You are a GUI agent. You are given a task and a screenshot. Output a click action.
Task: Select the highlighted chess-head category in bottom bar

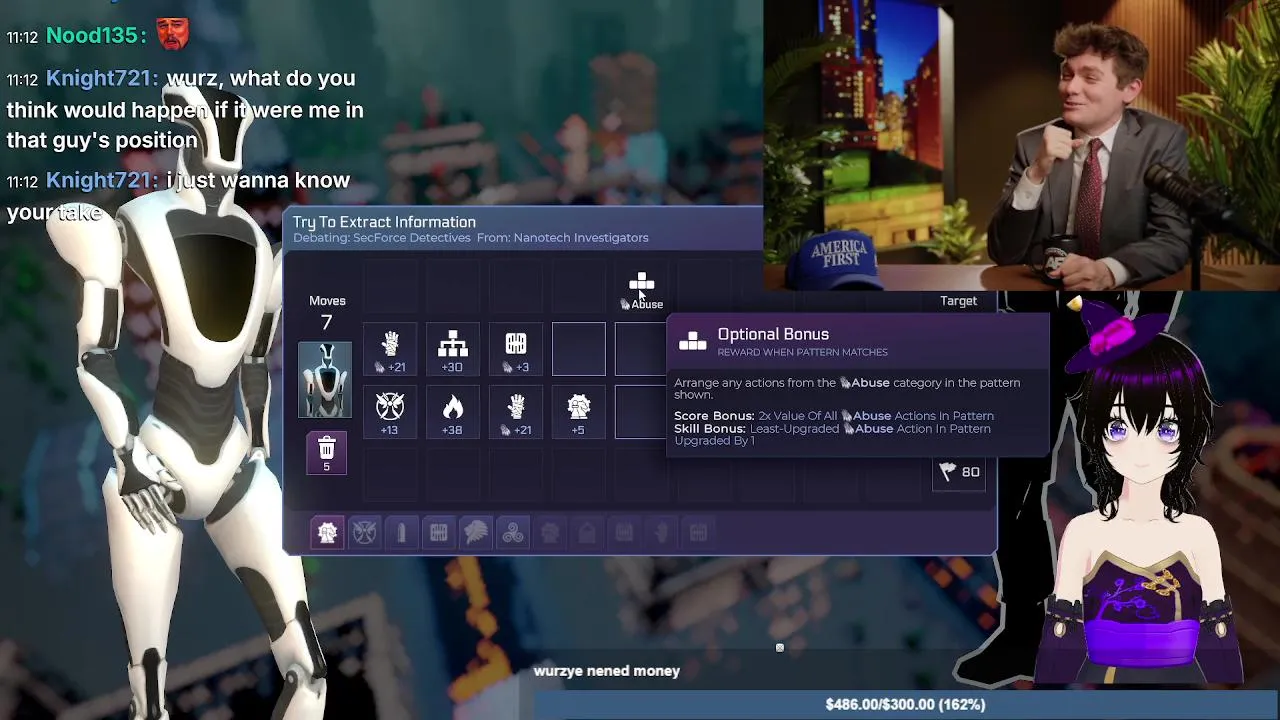(x=327, y=533)
